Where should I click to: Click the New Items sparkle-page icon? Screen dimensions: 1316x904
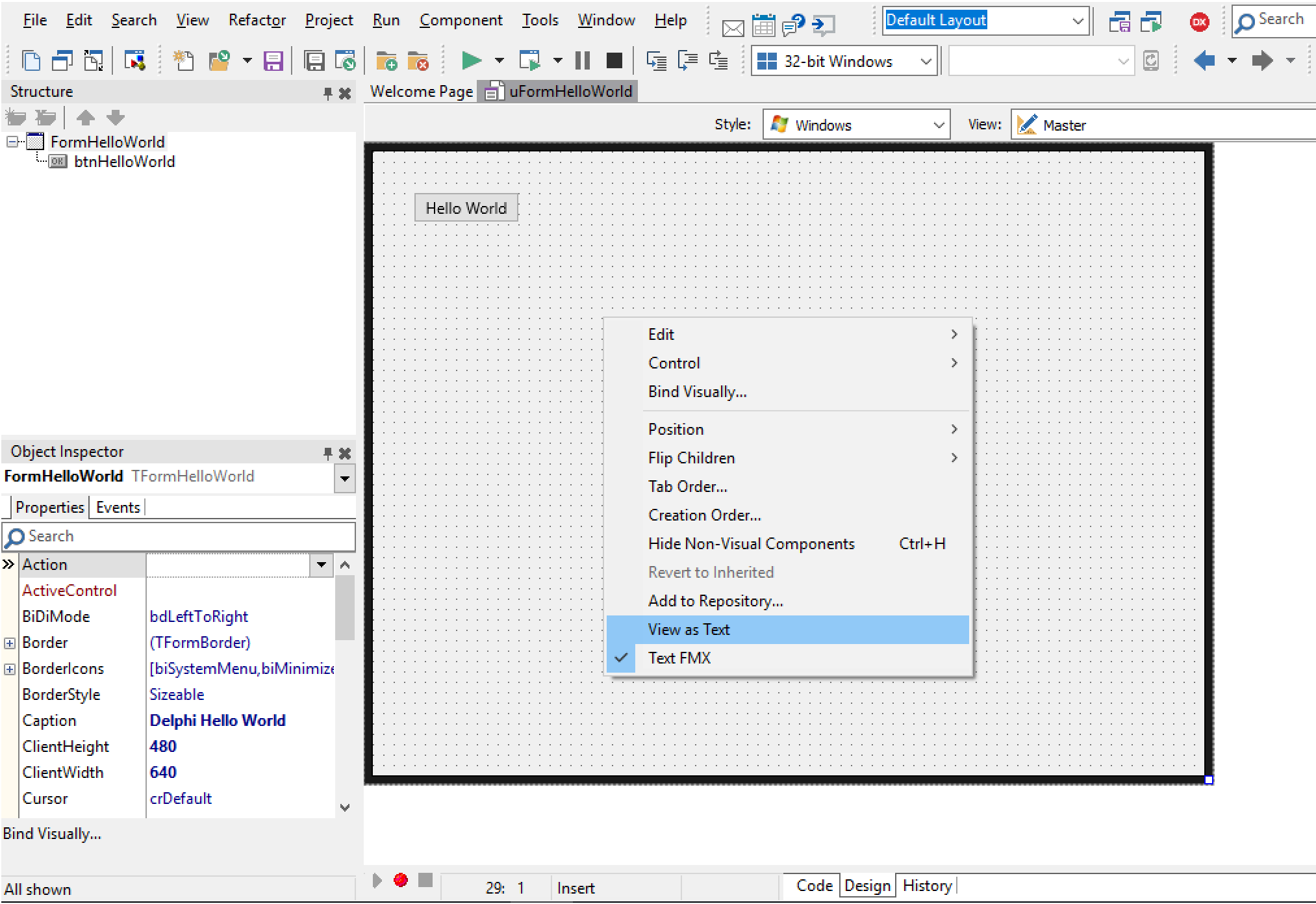183,61
